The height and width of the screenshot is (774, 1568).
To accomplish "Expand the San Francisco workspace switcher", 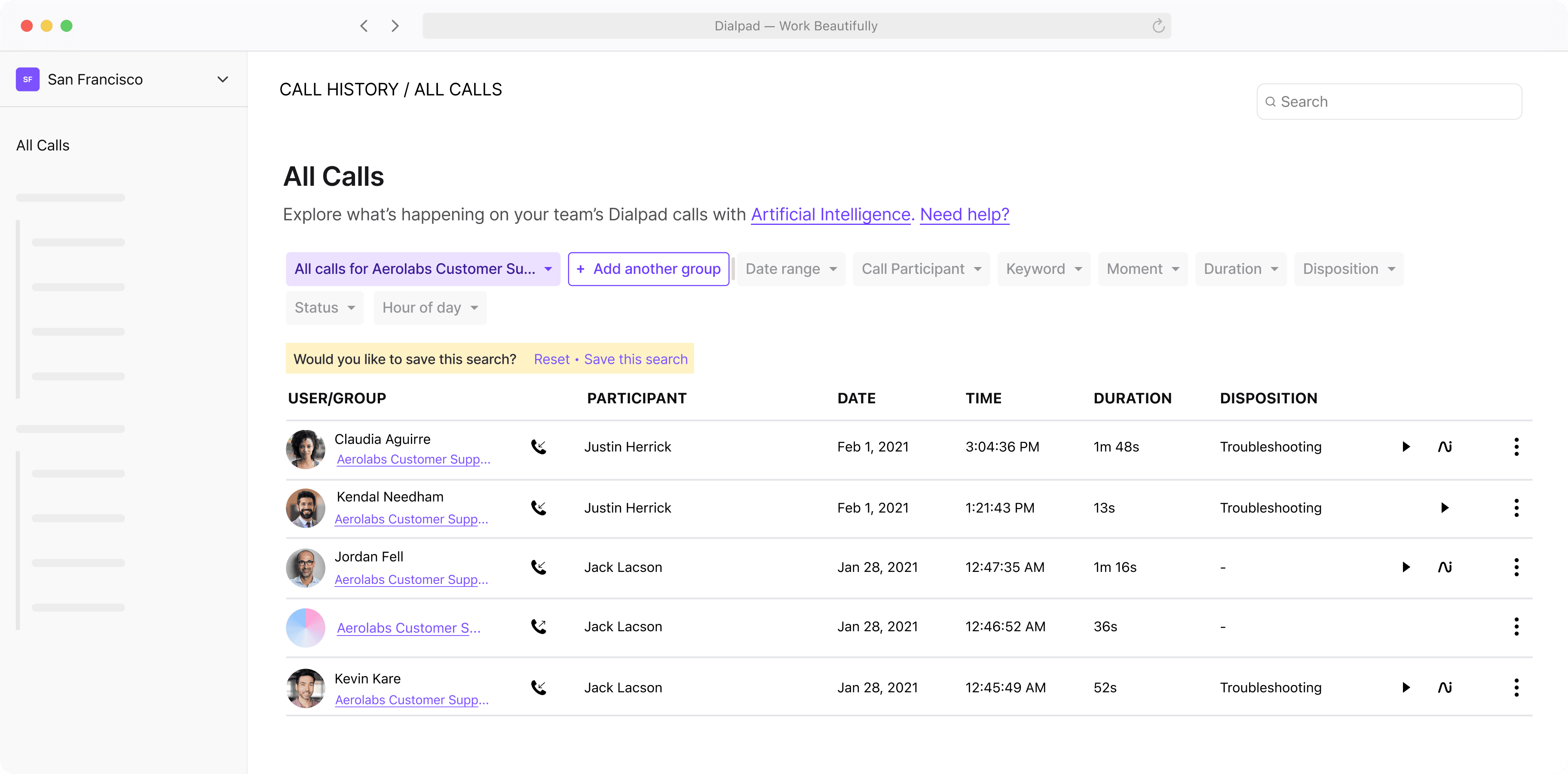I will pyautogui.click(x=223, y=79).
